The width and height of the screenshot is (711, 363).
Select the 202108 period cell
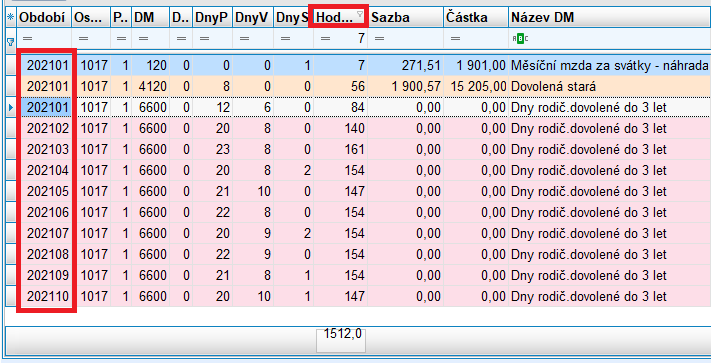coord(44,255)
